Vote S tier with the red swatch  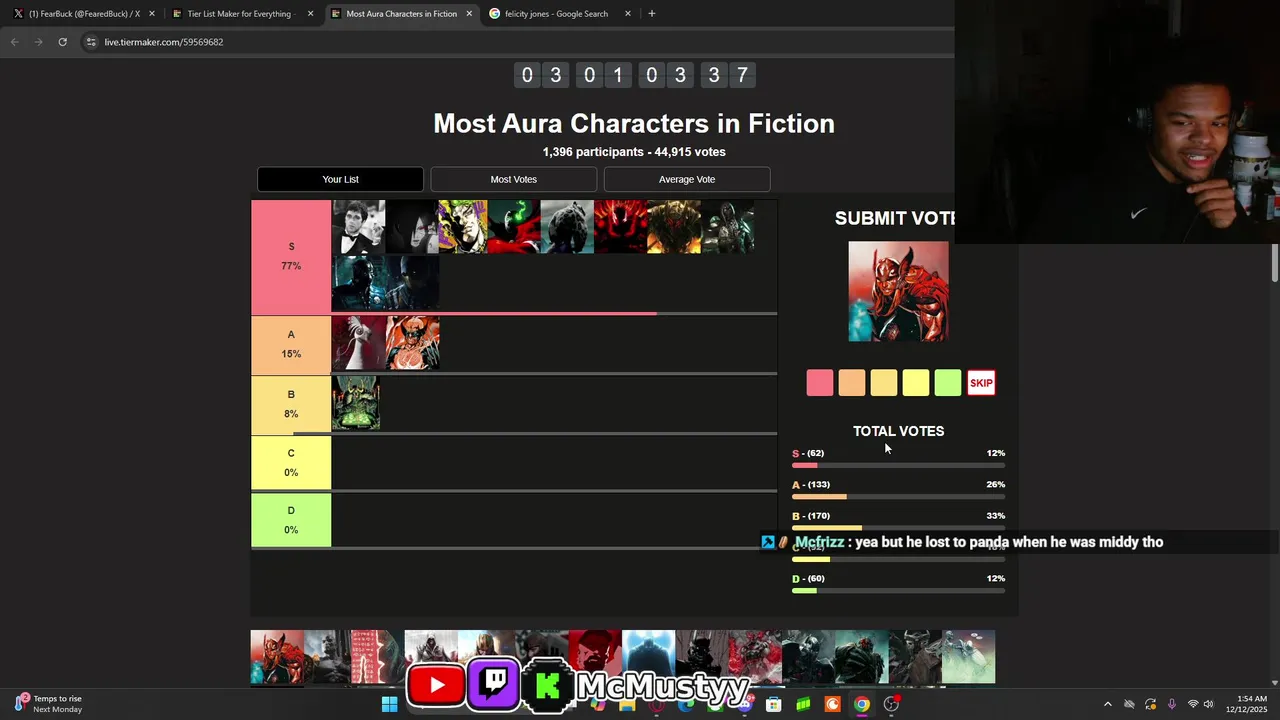click(x=820, y=383)
